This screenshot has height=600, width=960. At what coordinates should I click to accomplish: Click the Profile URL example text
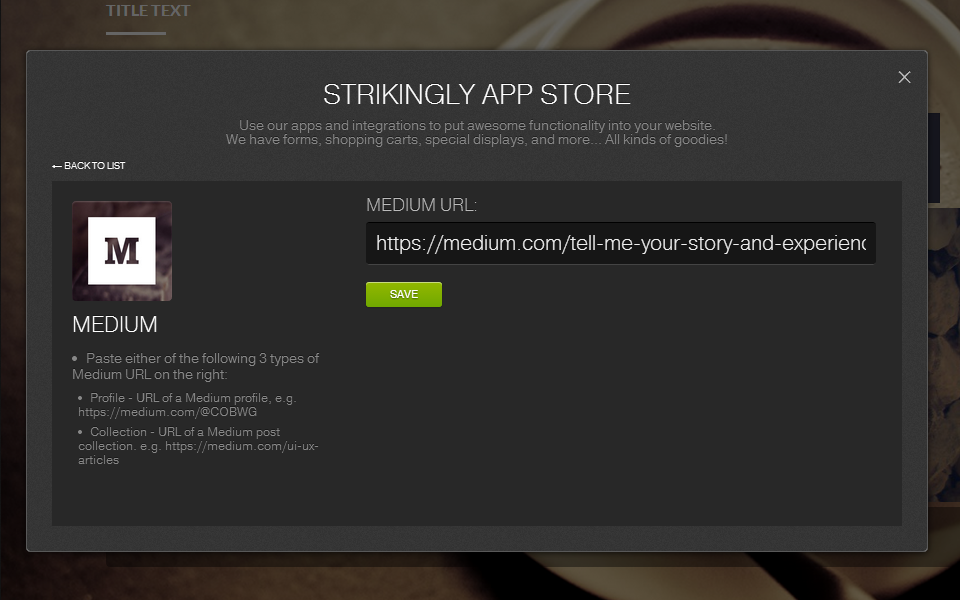187,405
